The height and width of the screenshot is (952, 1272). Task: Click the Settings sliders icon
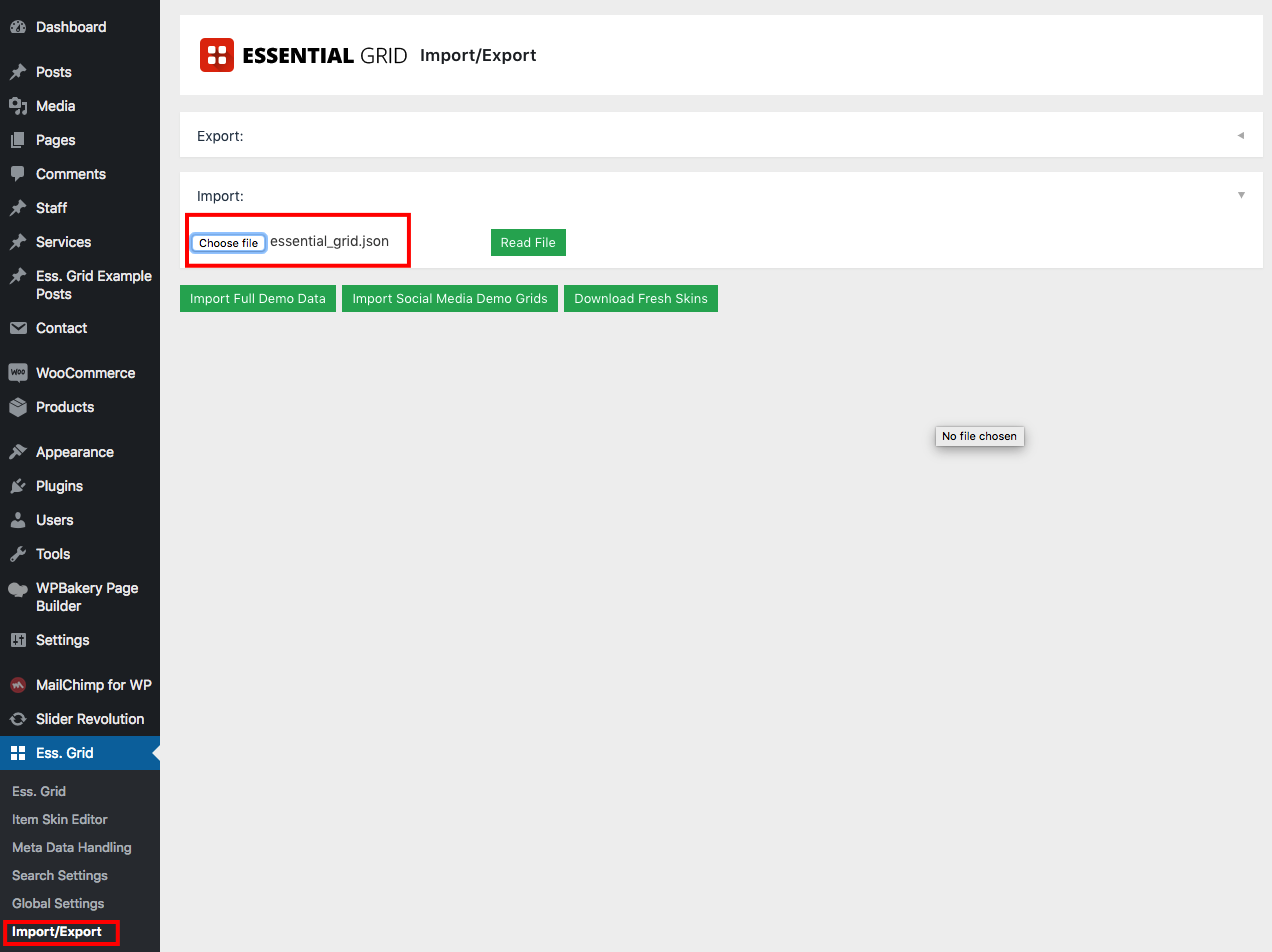tap(18, 640)
